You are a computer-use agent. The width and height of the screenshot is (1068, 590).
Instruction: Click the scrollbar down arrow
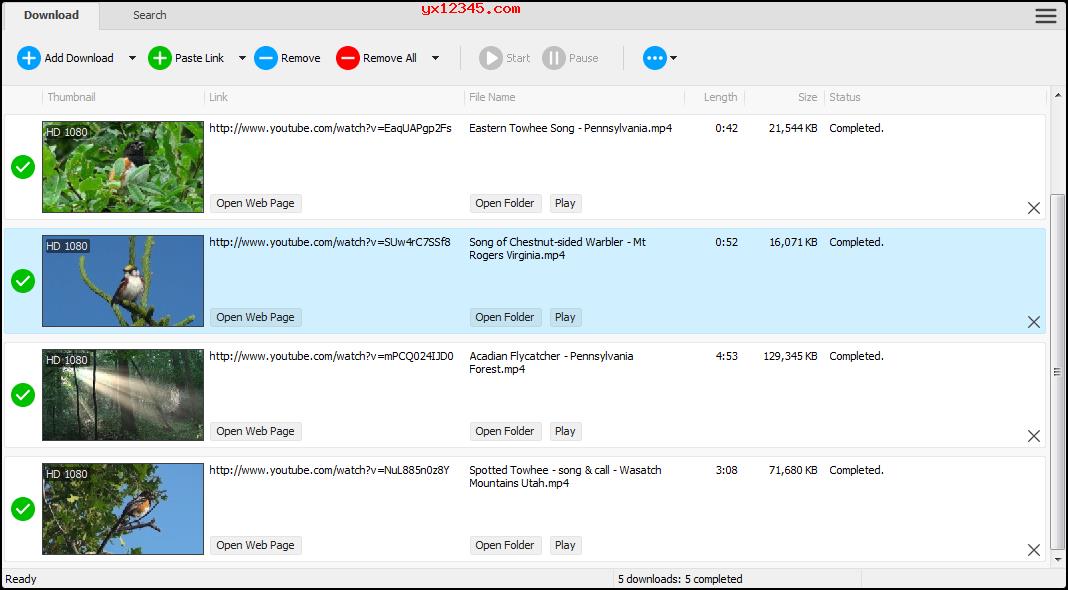coord(1058,561)
